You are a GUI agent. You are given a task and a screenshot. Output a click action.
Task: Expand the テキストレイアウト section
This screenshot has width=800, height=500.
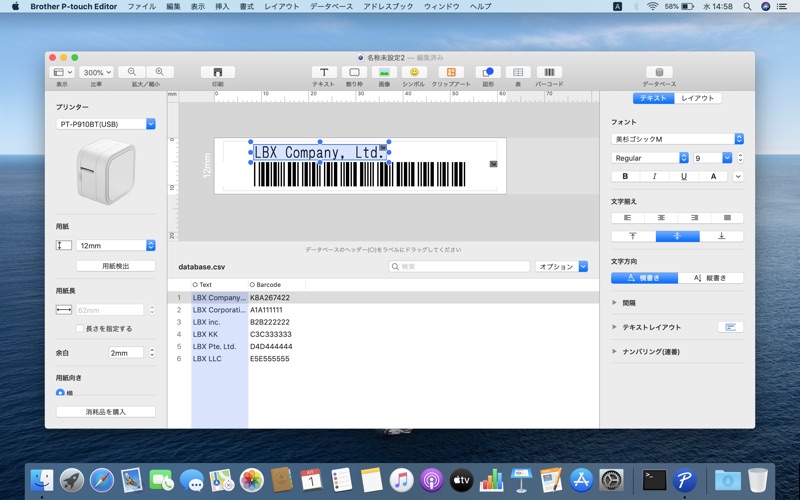(614, 327)
